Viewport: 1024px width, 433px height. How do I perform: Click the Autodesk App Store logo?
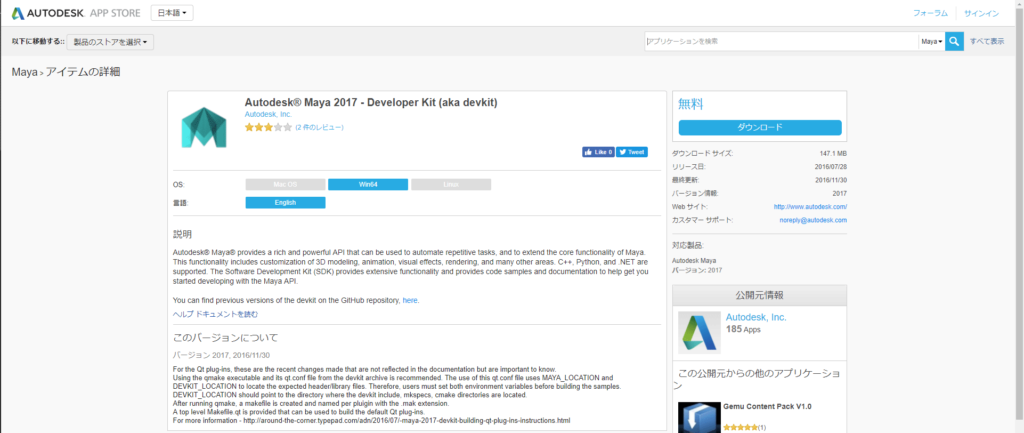pos(75,13)
